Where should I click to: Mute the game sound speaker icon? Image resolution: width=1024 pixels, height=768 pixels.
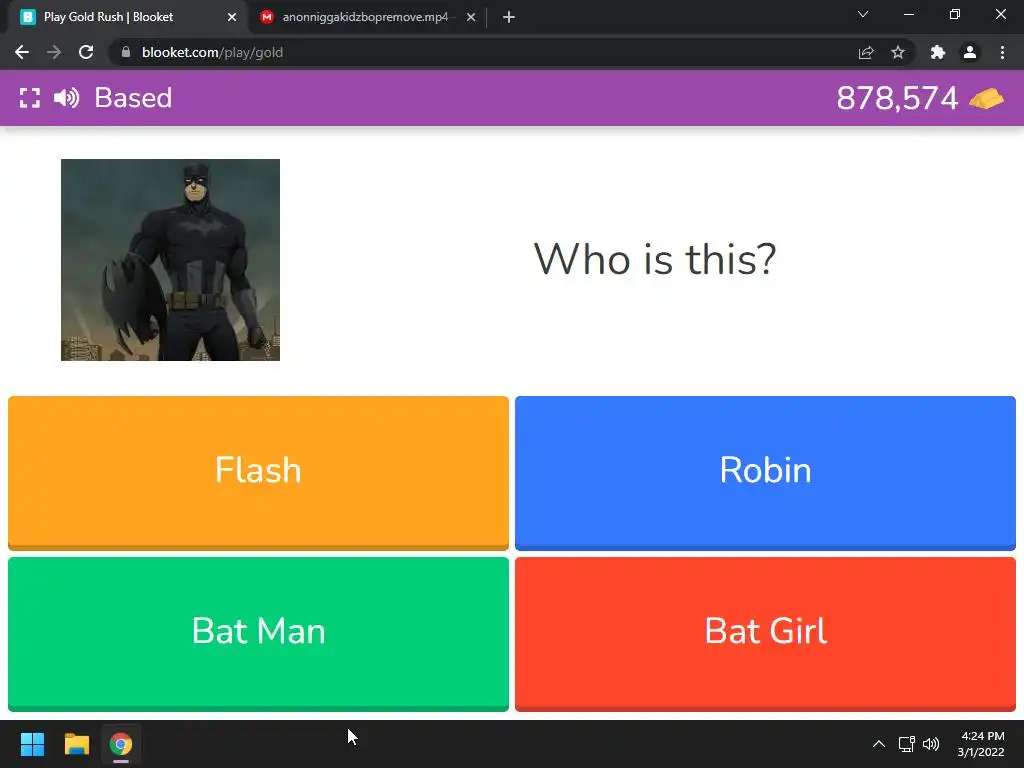(x=67, y=98)
